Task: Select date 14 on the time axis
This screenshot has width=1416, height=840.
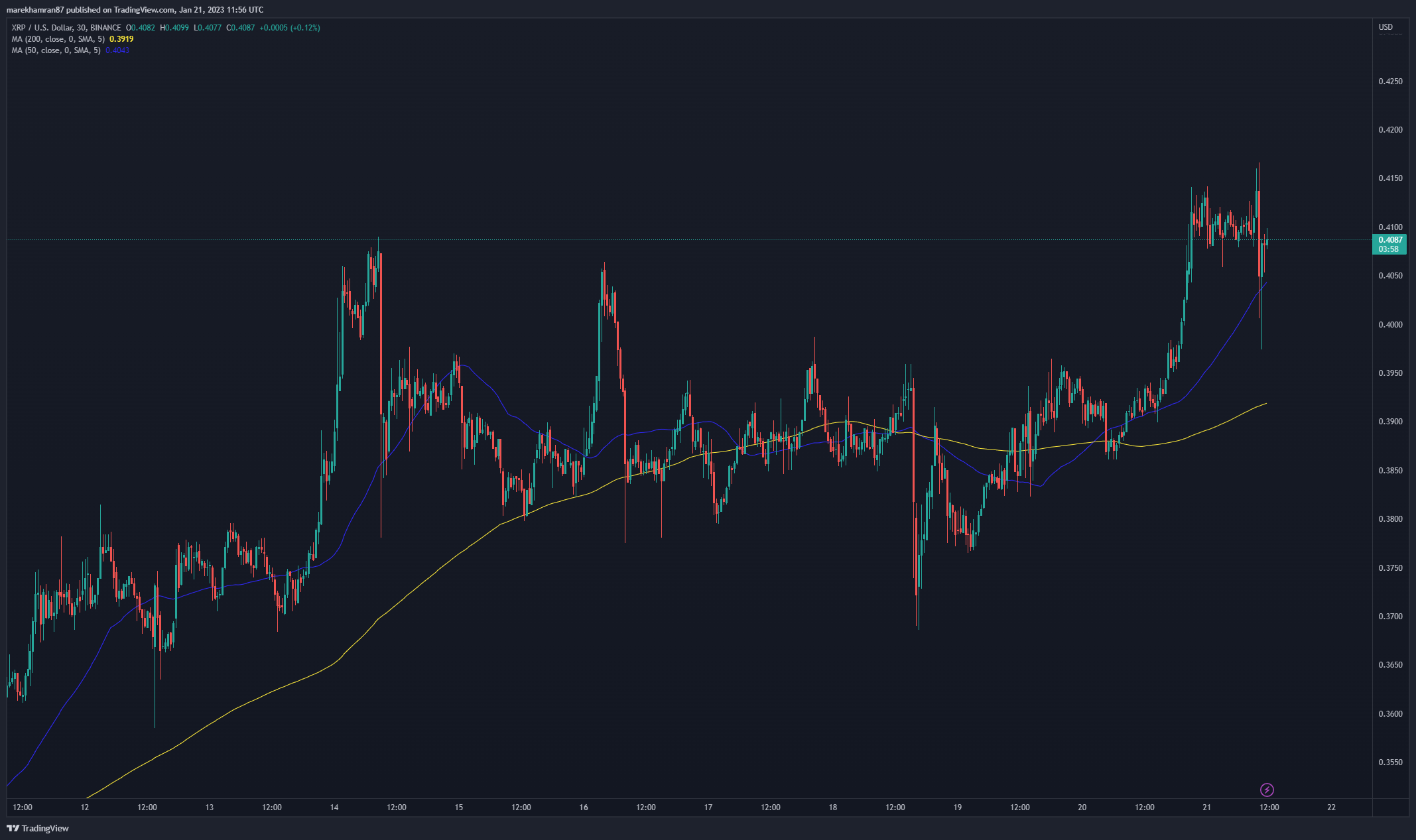Action: click(x=334, y=808)
